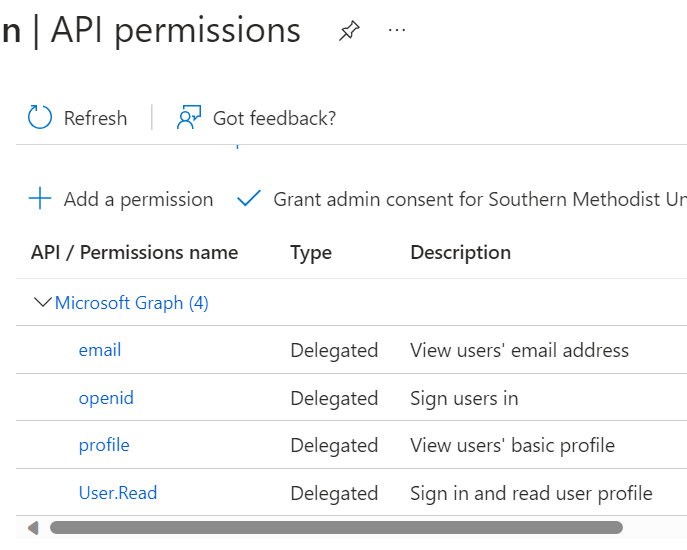
Task: Pin the API permissions page
Action: pos(349,31)
